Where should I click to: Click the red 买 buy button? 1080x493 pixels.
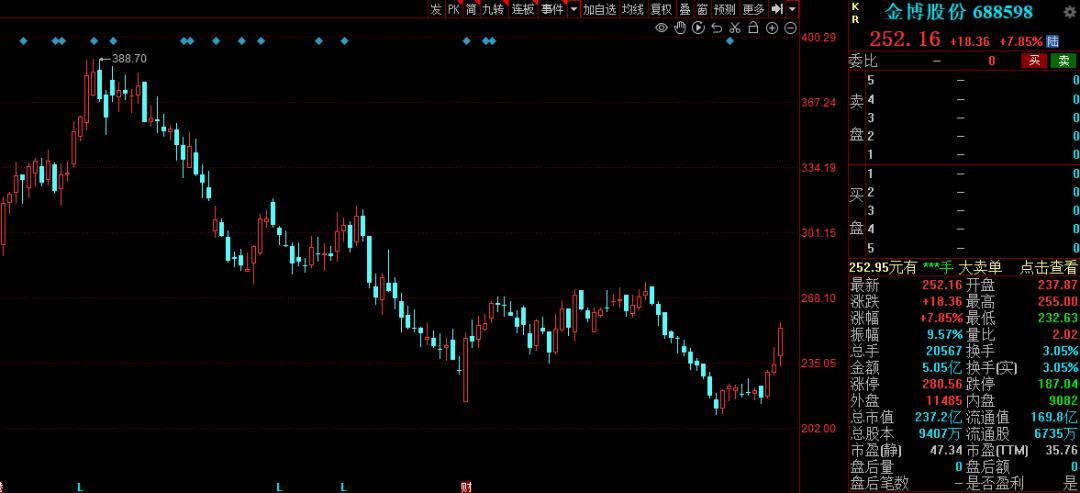1033,61
